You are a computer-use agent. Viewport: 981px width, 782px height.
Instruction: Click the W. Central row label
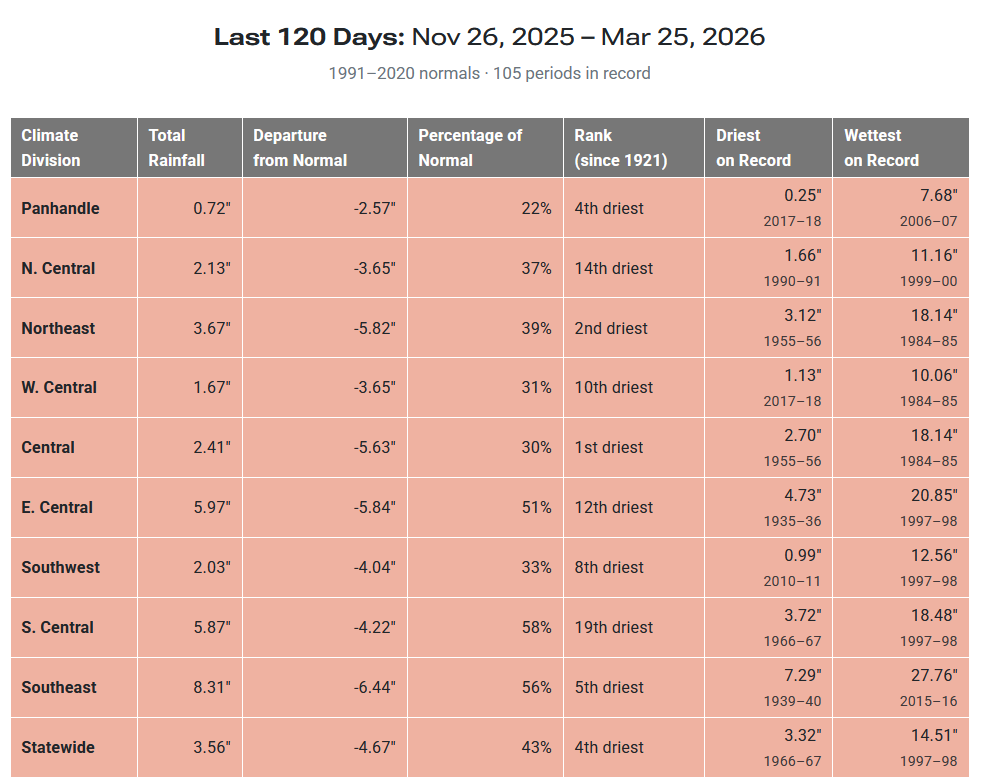59,387
